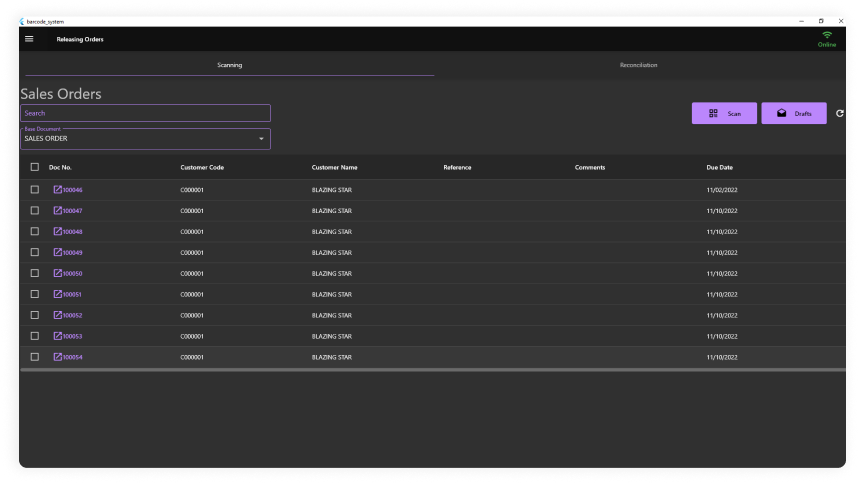The height and width of the screenshot is (484, 859).
Task: Open the hamburger navigation menu
Action: tap(29, 39)
